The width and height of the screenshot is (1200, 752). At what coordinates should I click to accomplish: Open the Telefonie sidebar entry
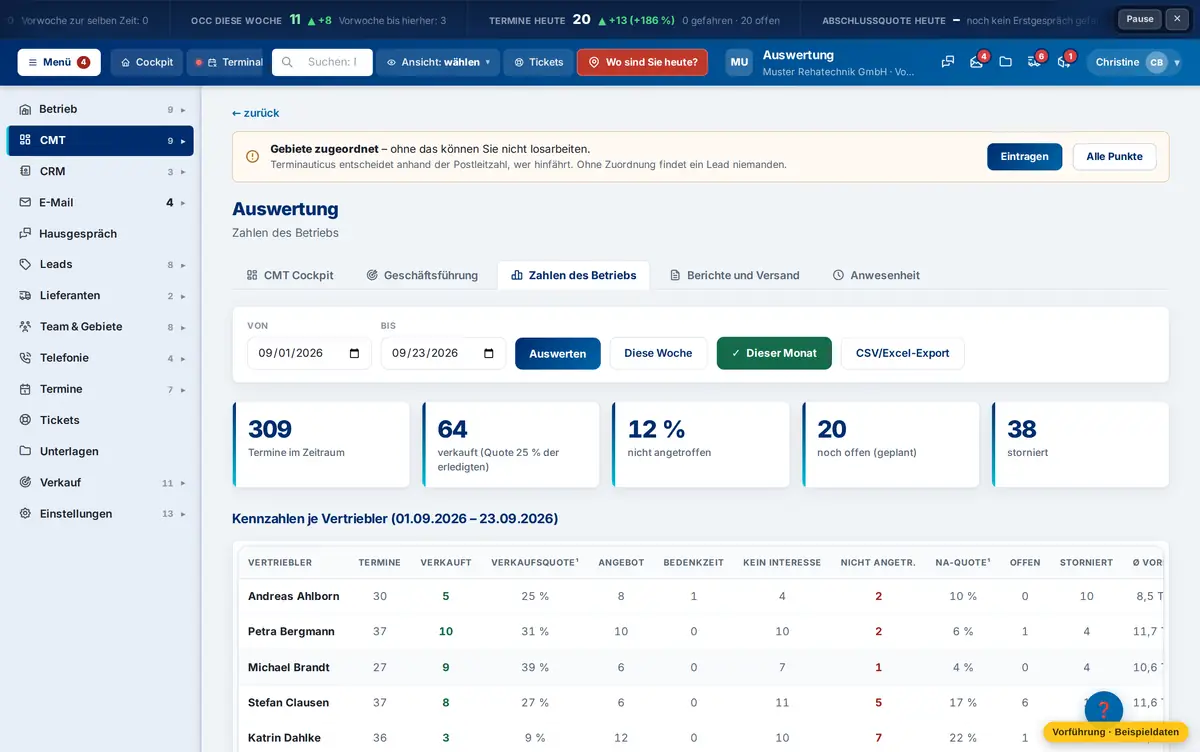click(100, 358)
